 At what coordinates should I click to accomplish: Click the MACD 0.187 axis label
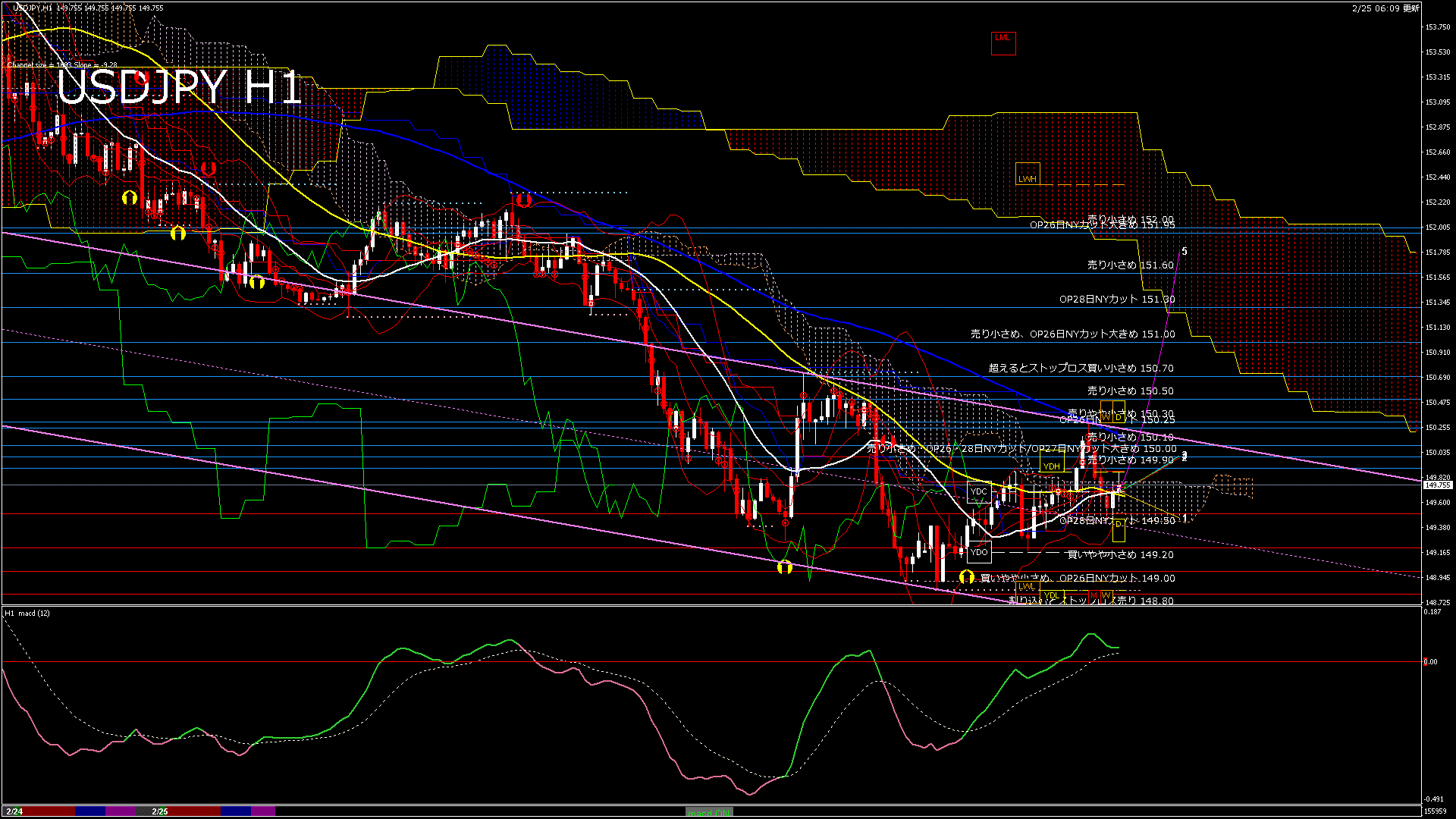tap(1432, 612)
